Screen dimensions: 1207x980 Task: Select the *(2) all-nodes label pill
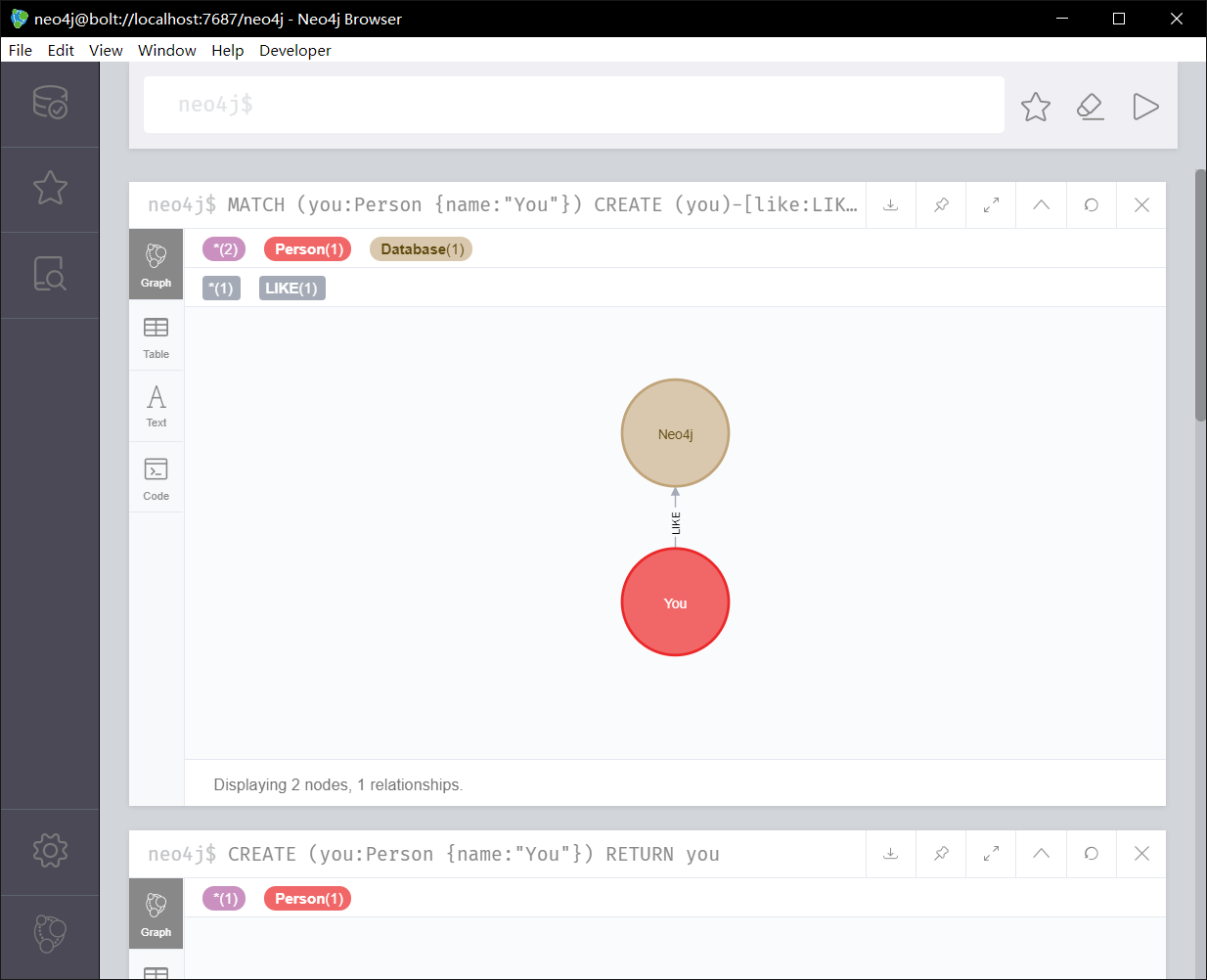[x=225, y=249]
